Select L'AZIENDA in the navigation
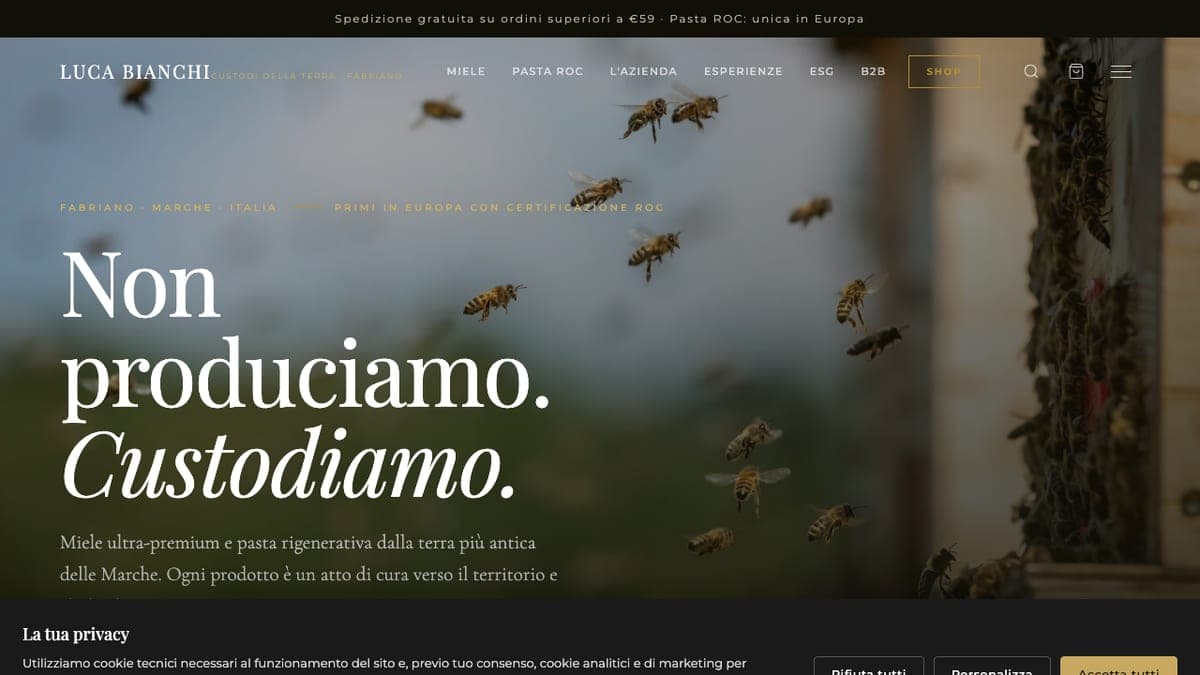Screen dimensions: 1200x675 point(643,72)
